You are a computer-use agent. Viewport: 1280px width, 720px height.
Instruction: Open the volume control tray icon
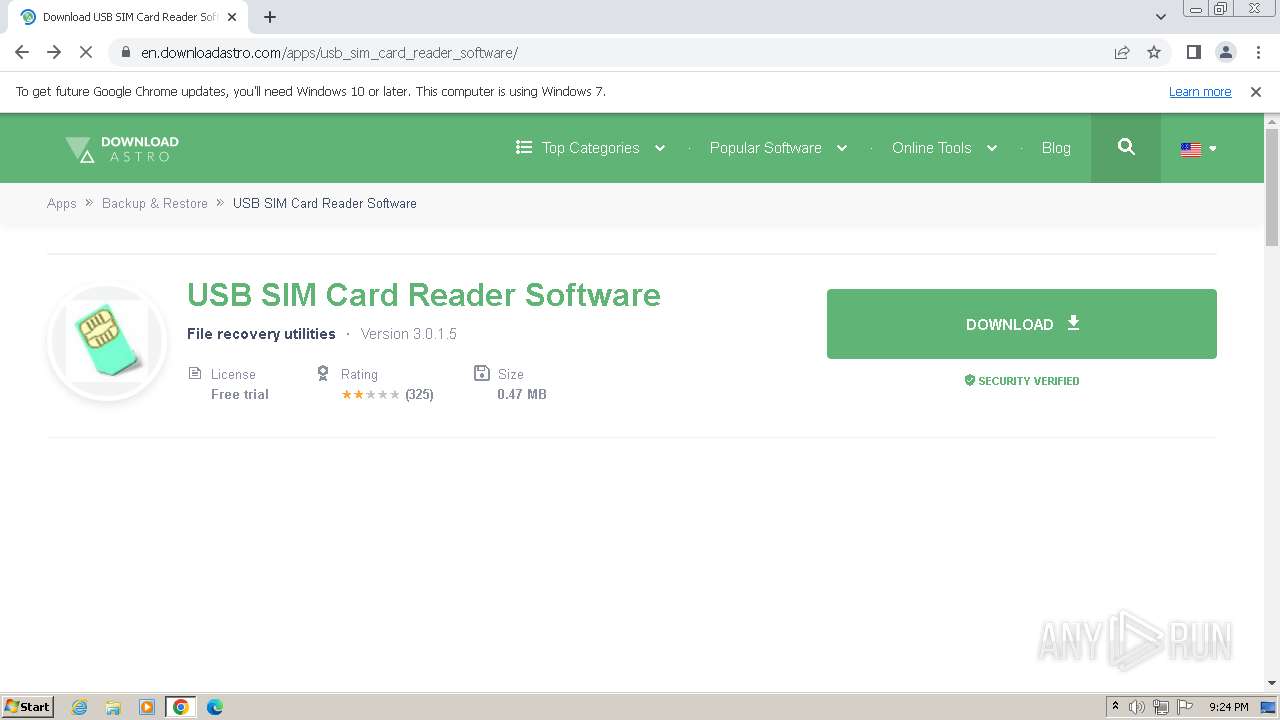click(1137, 707)
